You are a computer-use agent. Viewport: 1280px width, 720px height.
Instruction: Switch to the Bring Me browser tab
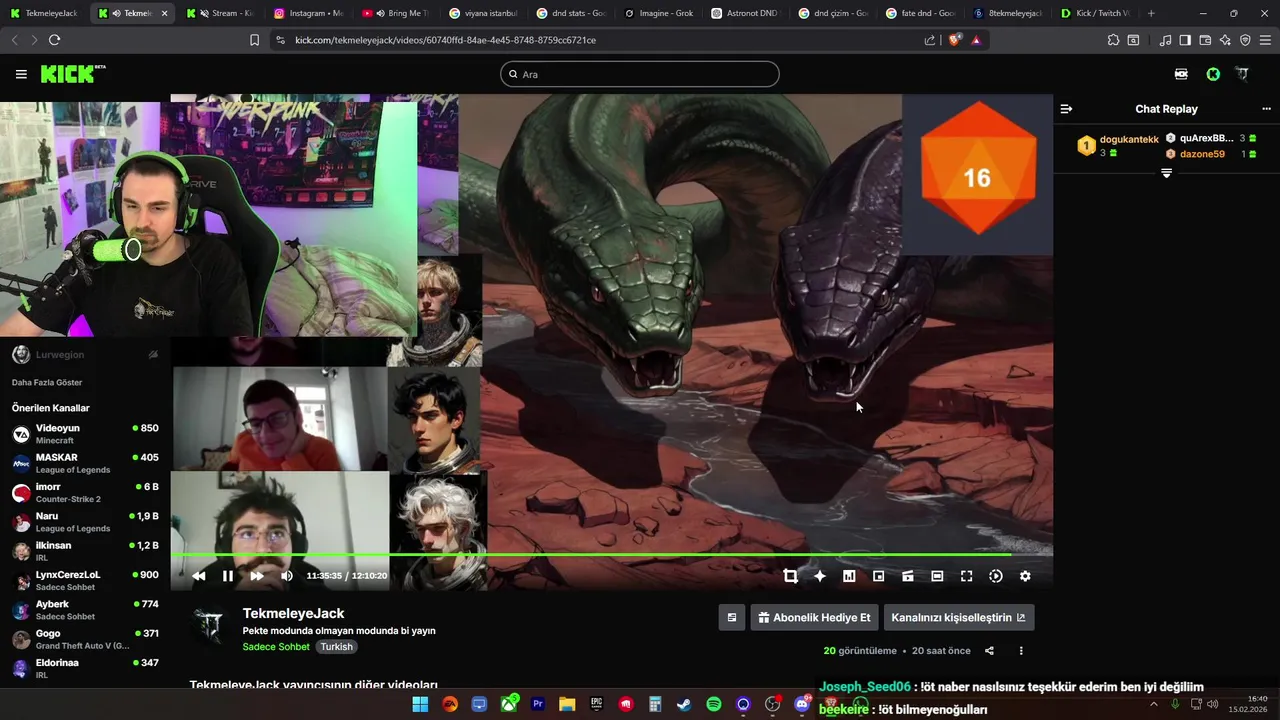396,13
